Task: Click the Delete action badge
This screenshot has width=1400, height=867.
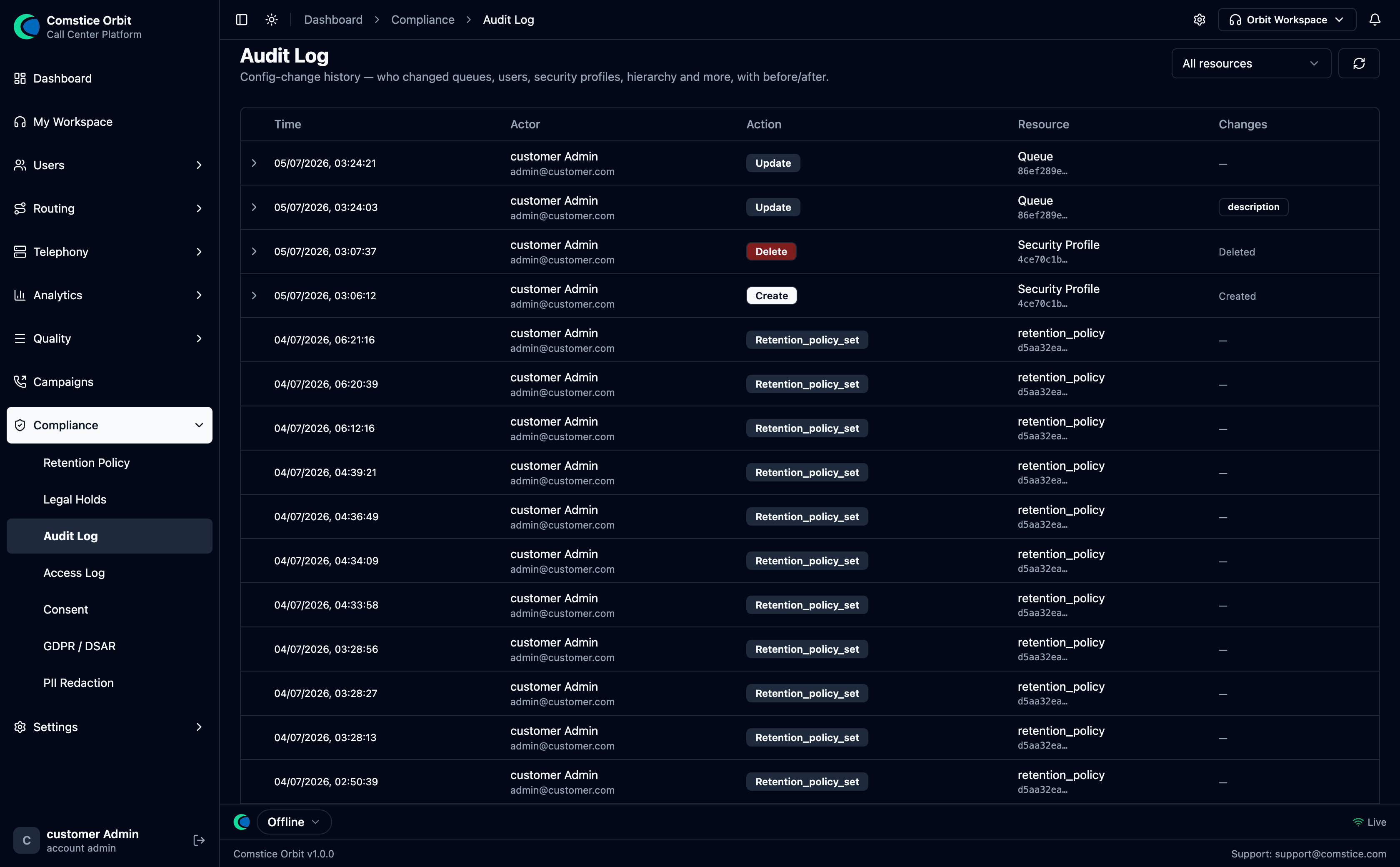Action: [x=771, y=251]
